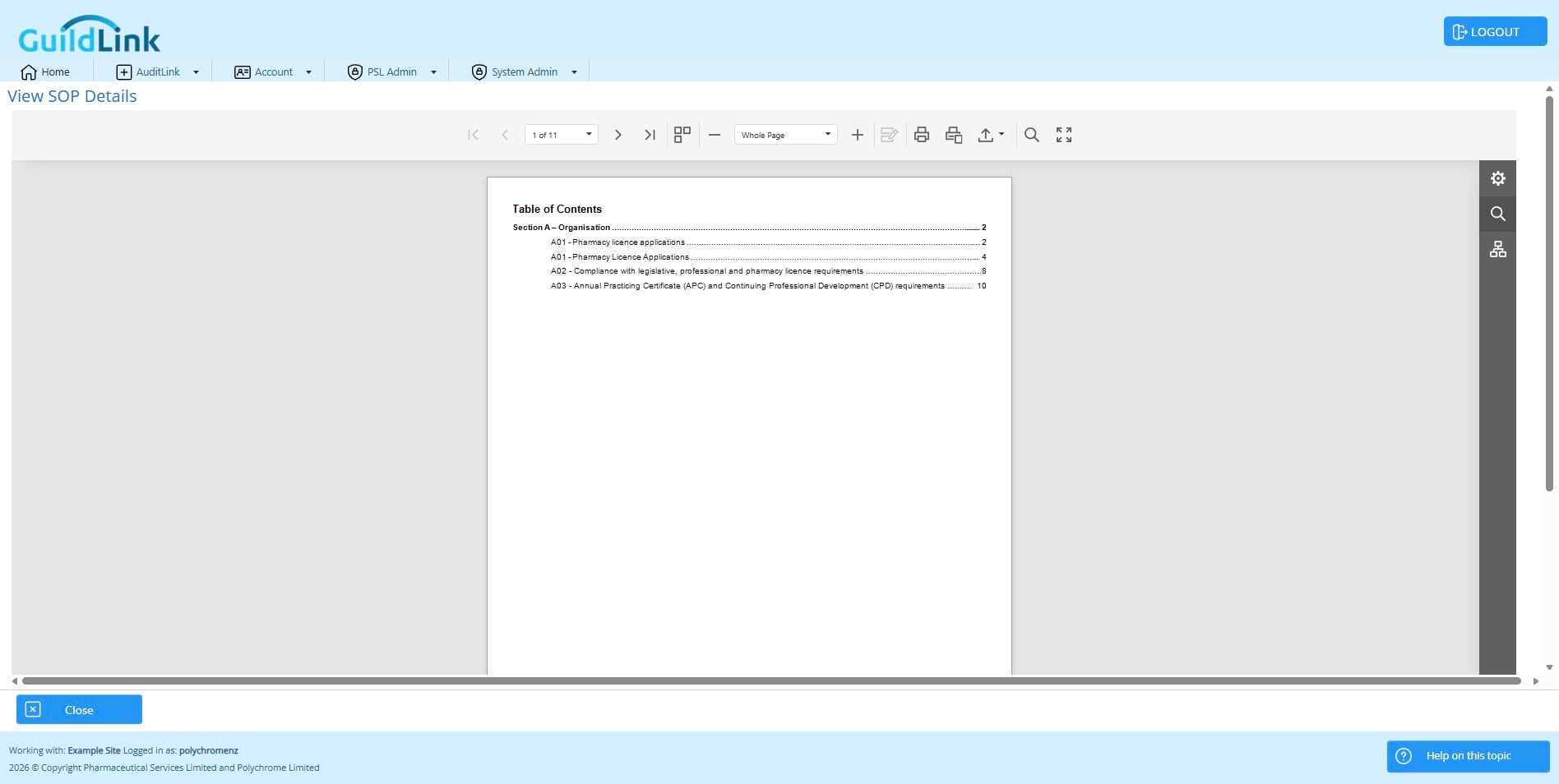Zoom in with the plus icon
Screen dimensions: 1559x784
[x=857, y=135]
